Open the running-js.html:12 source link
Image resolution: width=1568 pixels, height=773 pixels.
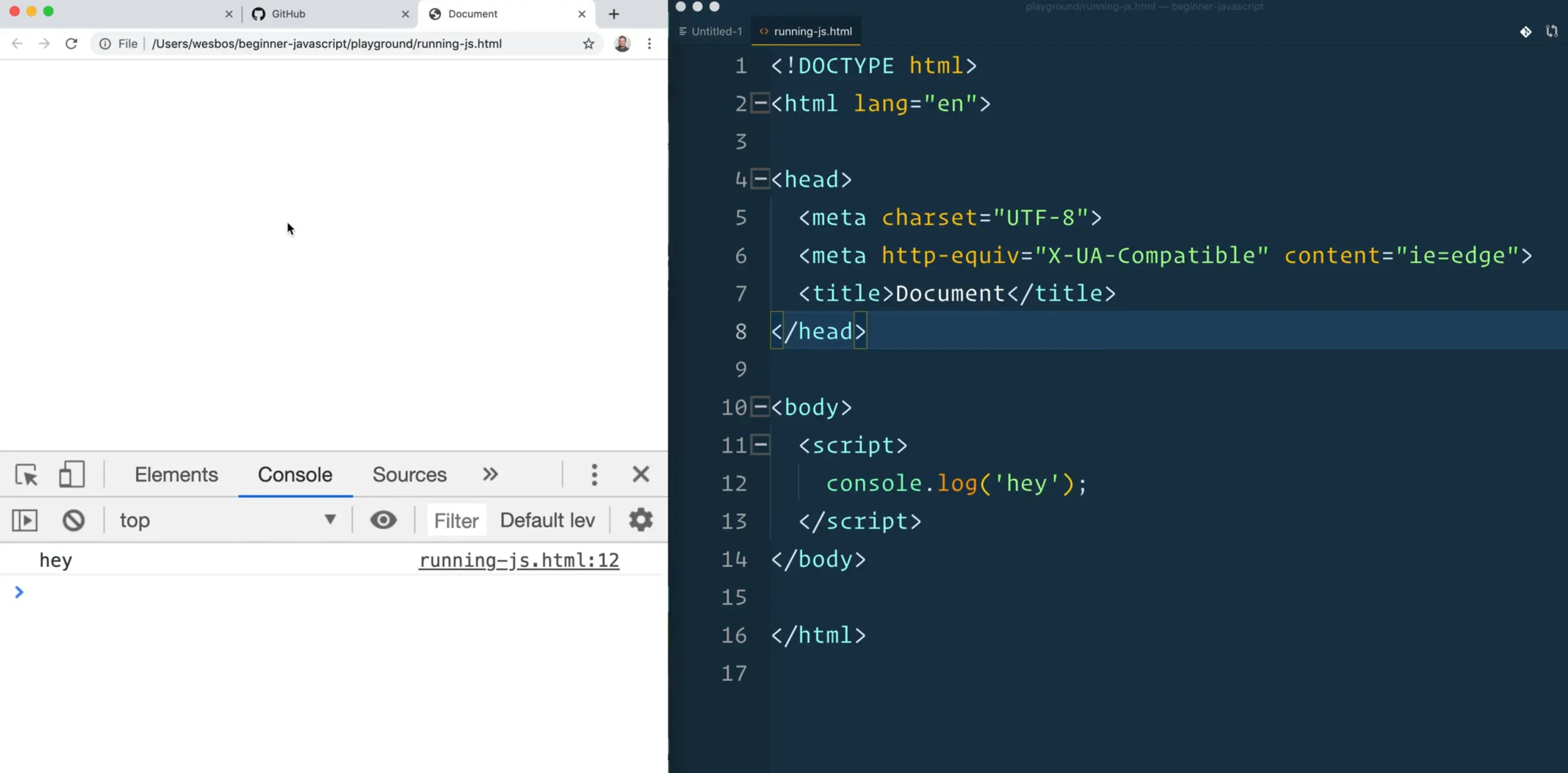pyautogui.click(x=518, y=560)
